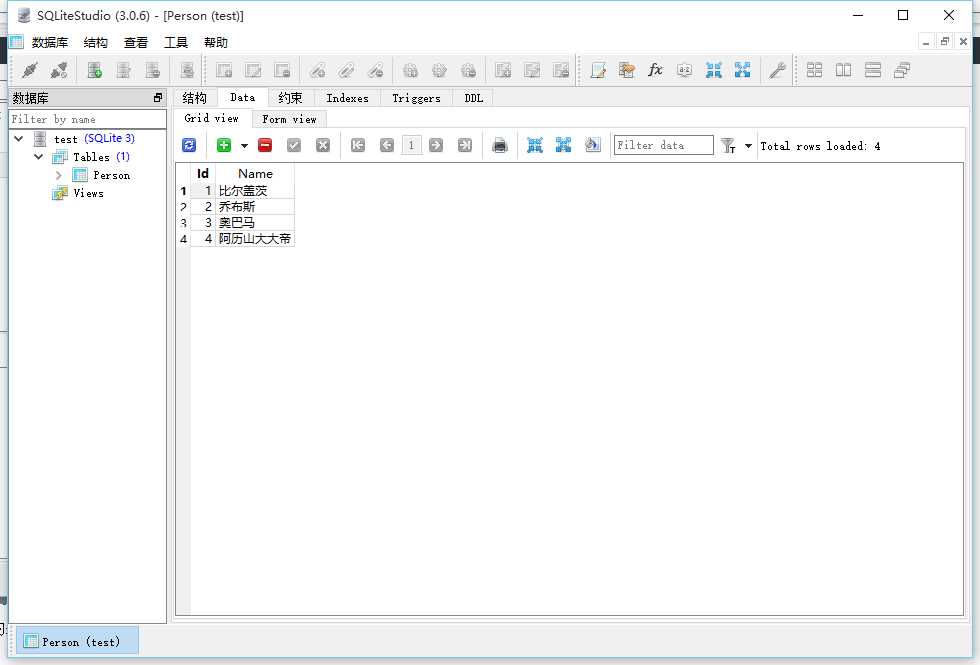Click the Filter data input field
Screen dimensions: 980x665
click(x=663, y=146)
